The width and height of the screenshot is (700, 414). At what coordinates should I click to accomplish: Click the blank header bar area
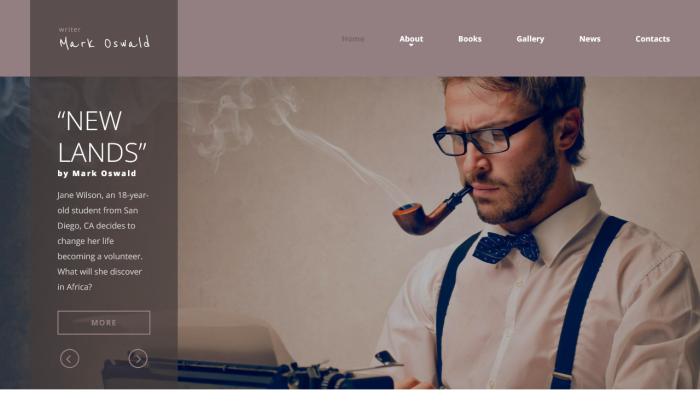(259, 38)
